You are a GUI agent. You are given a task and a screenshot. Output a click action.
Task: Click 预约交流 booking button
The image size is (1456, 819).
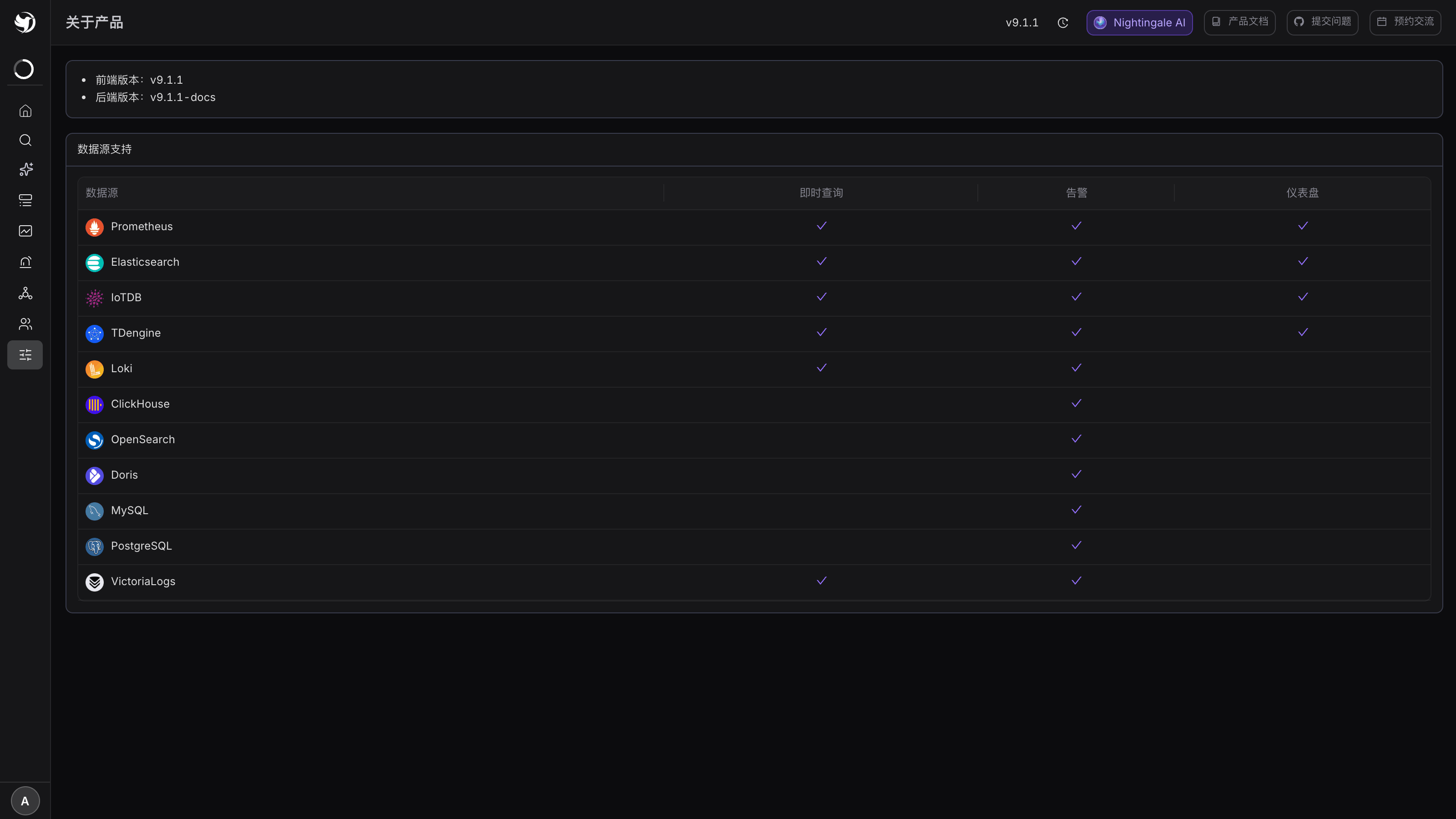click(x=1405, y=23)
